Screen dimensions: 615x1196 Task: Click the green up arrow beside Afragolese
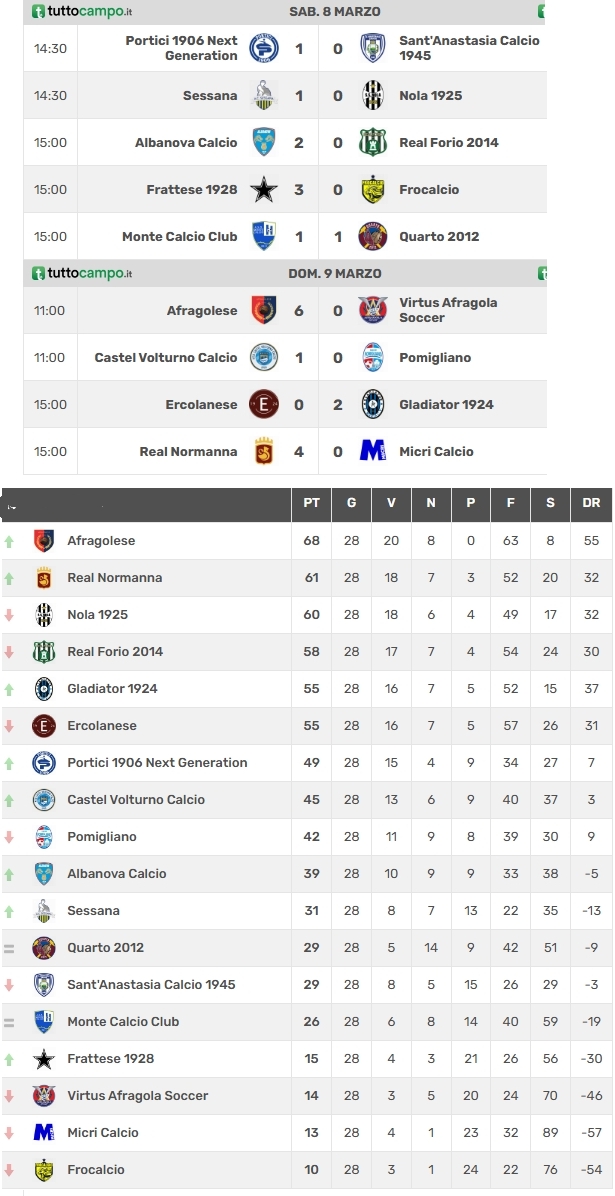coord(9,542)
